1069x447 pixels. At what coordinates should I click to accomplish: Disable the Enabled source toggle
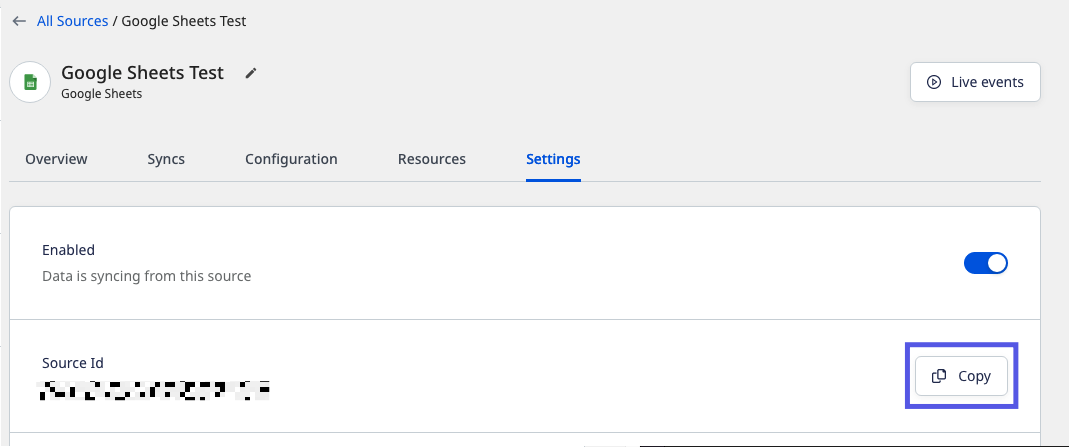[985, 263]
